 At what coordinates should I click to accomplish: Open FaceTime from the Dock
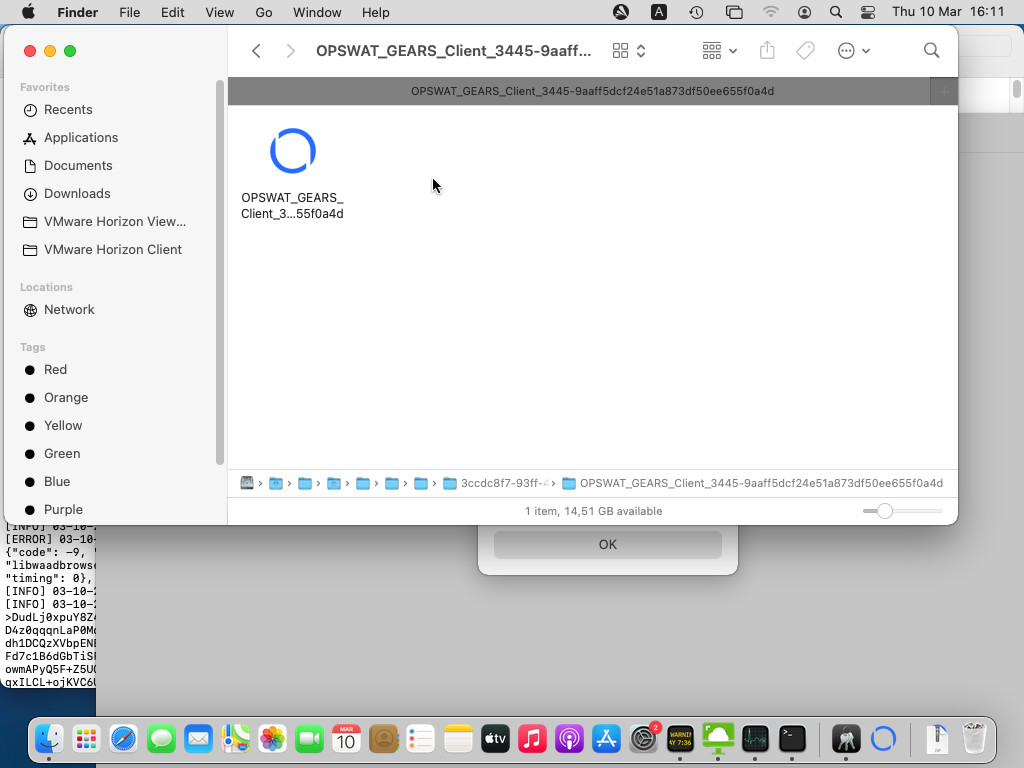click(310, 739)
